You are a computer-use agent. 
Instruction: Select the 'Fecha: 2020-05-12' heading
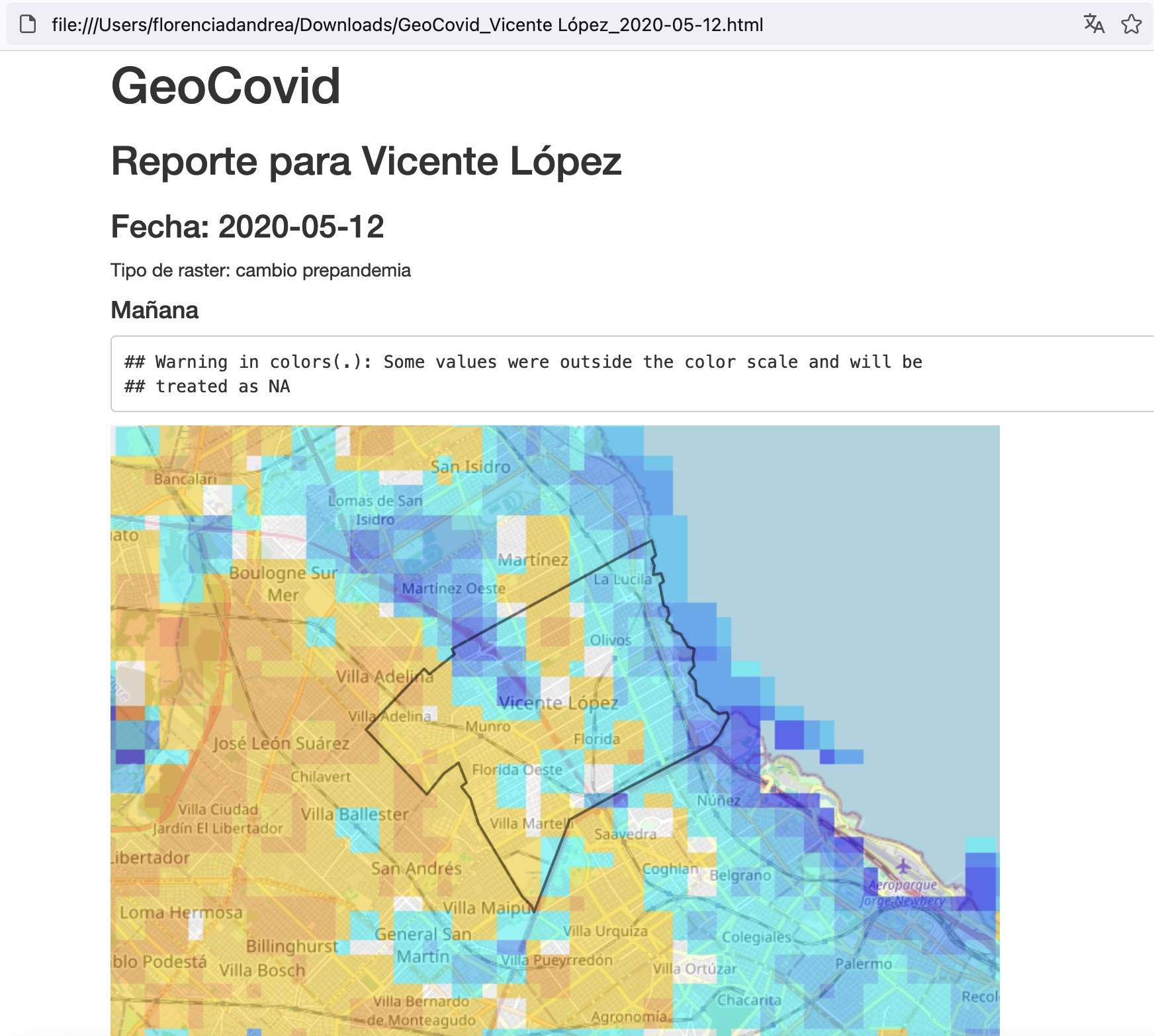coord(247,227)
